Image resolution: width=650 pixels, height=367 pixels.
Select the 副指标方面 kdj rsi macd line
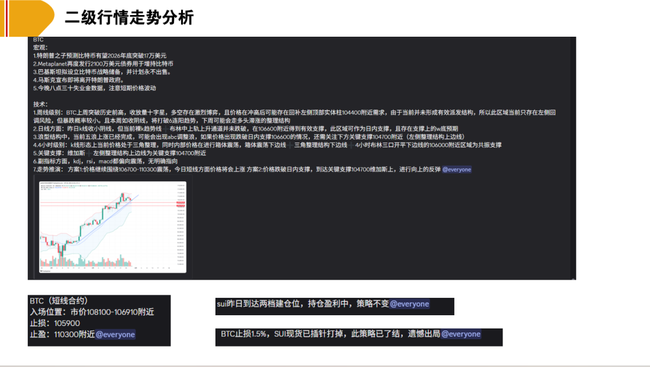(x=105, y=161)
